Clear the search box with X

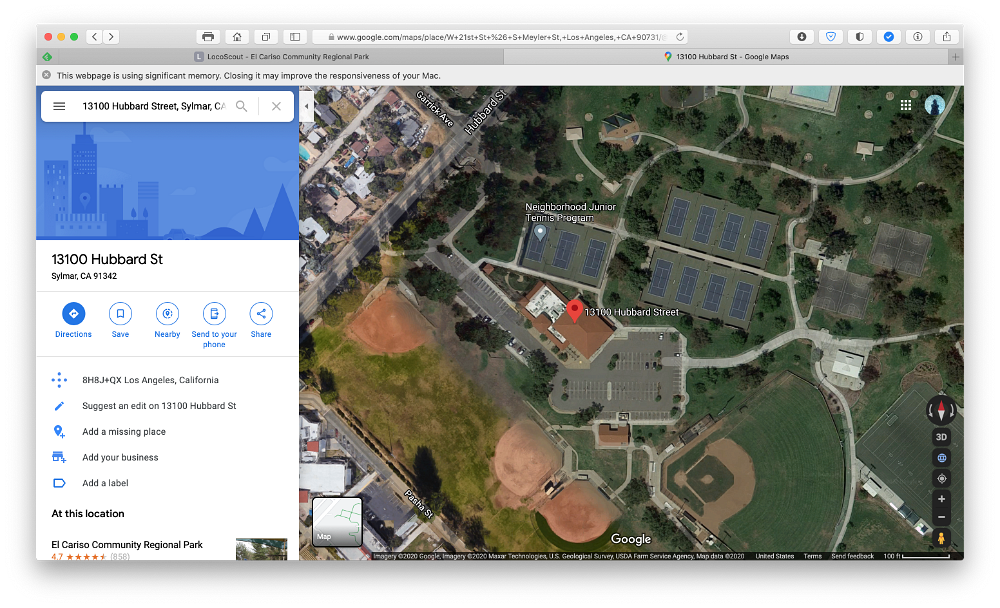click(x=276, y=106)
